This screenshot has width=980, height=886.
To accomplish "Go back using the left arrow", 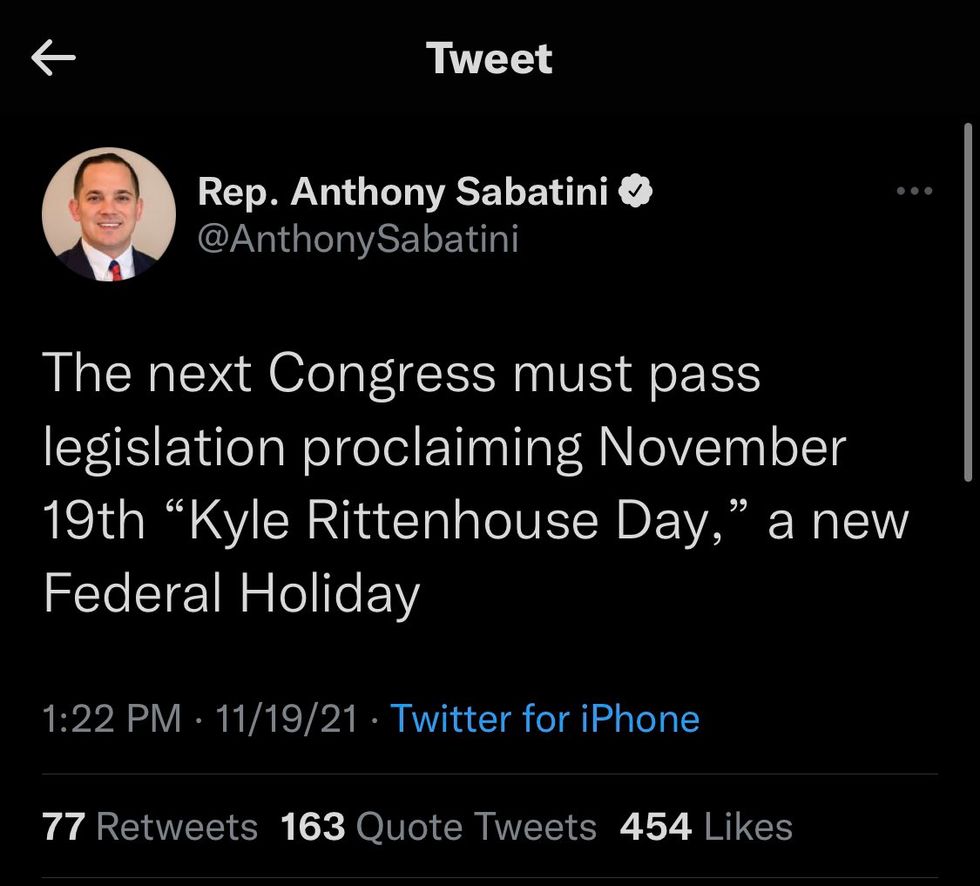I will pyautogui.click(x=53, y=57).
